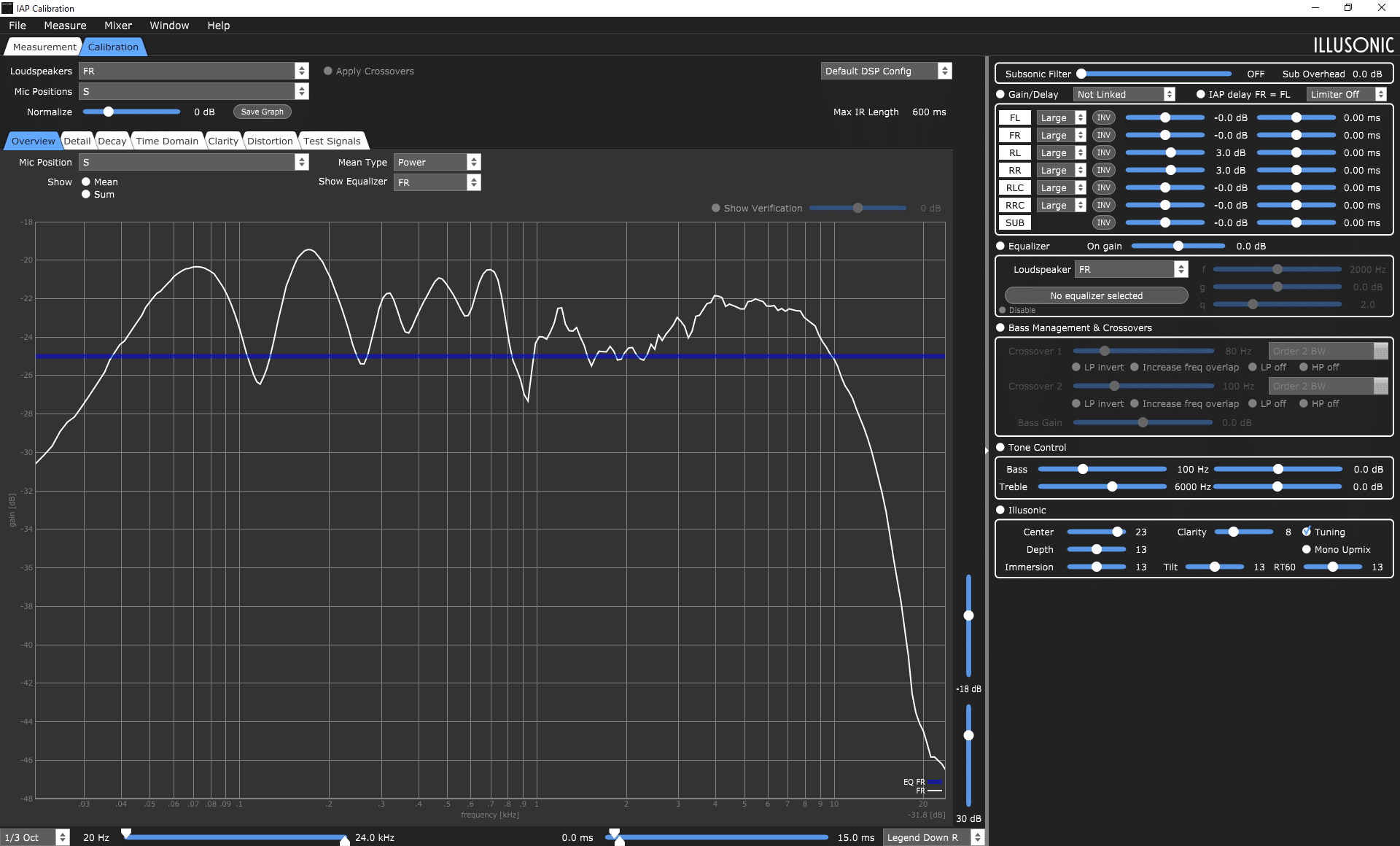
Task: Click the FL speaker label box
Action: click(1014, 117)
